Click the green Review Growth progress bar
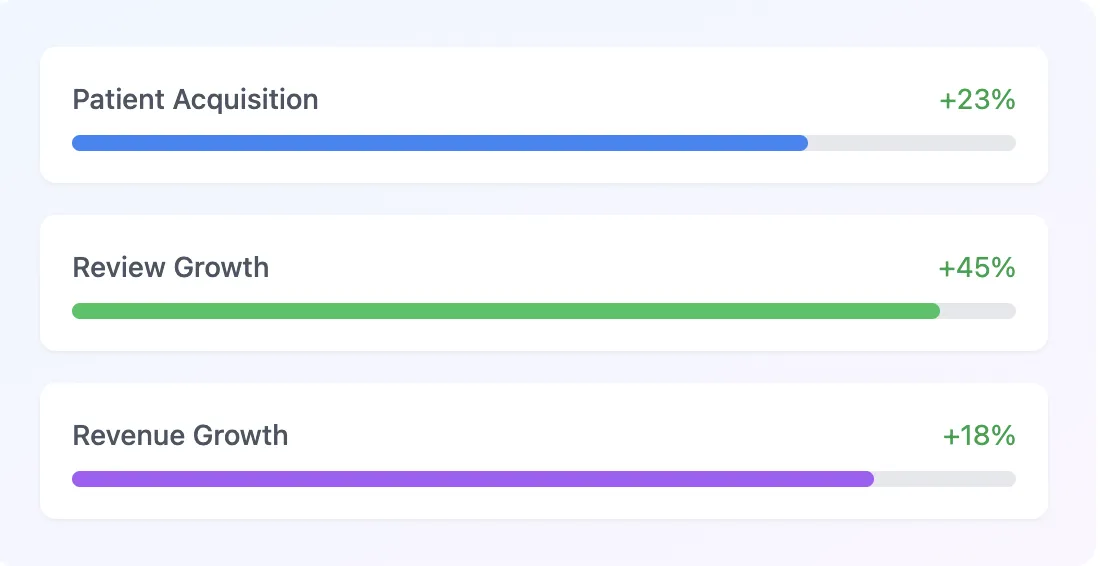Screen dimensions: 1100x566 [506, 311]
